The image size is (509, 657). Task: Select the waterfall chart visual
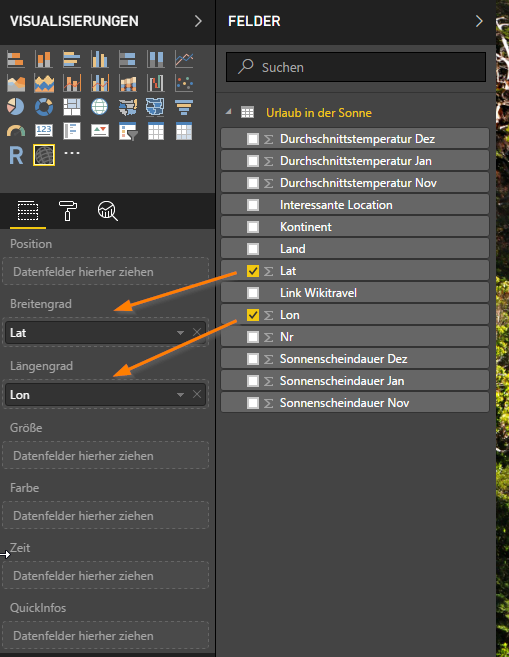coord(155,83)
